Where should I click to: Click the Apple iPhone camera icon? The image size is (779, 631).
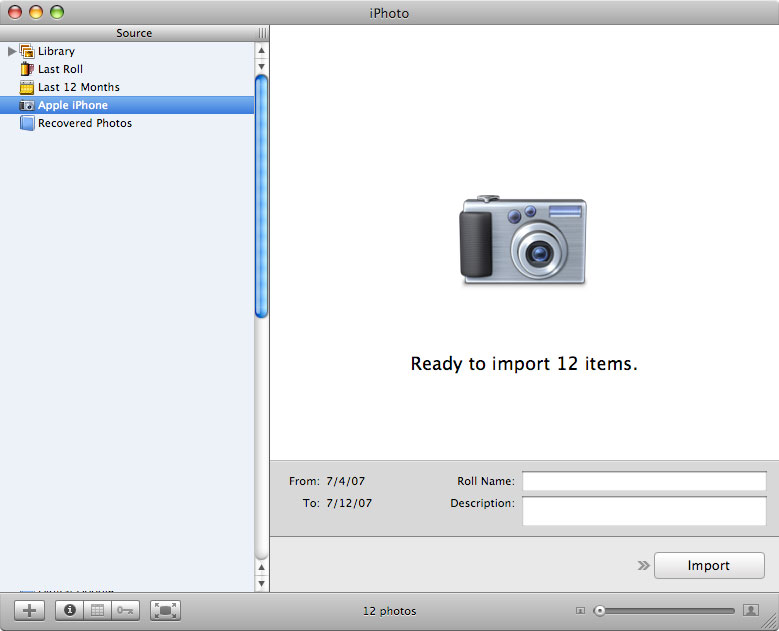26,105
